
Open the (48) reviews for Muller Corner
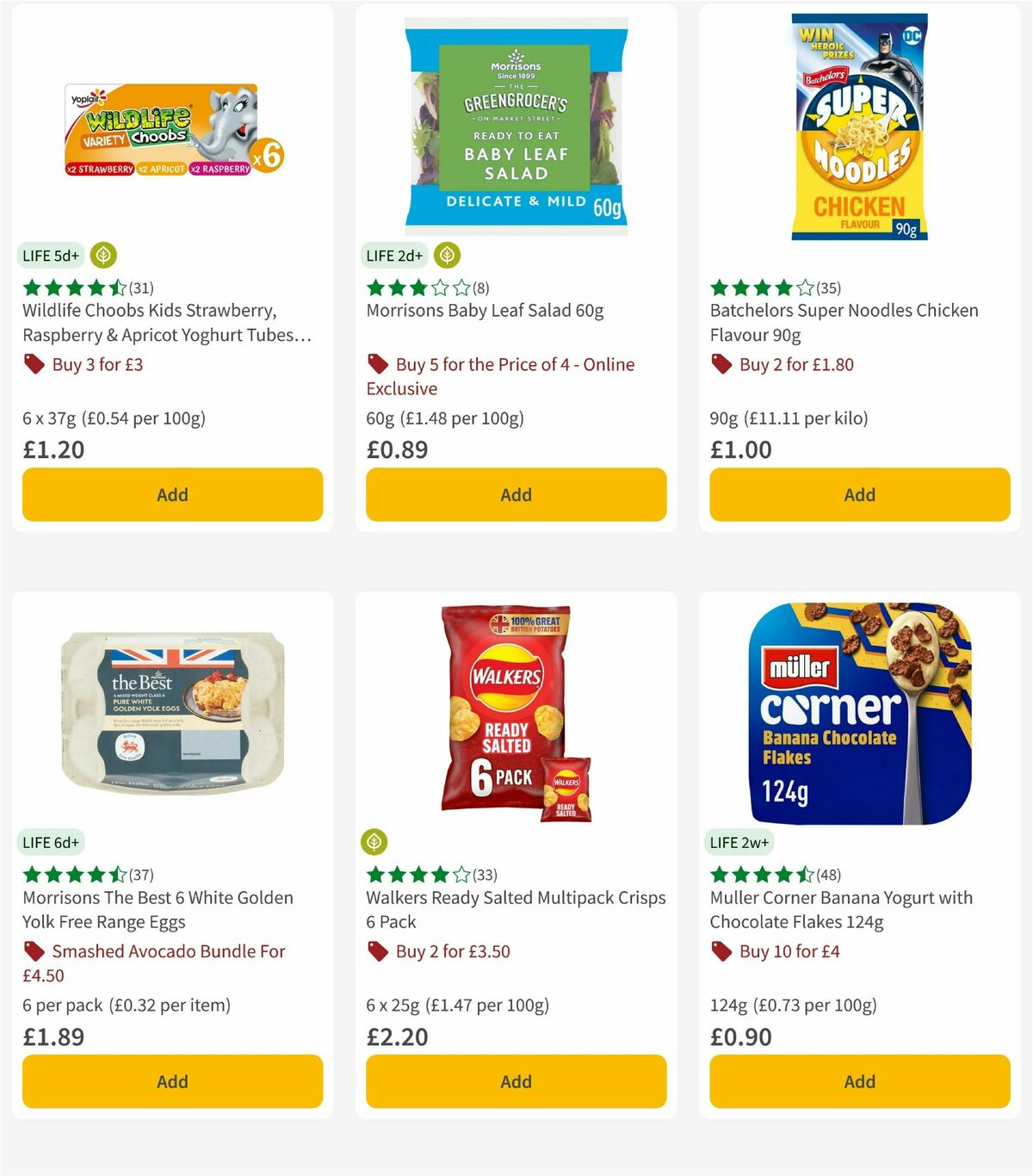click(x=828, y=875)
